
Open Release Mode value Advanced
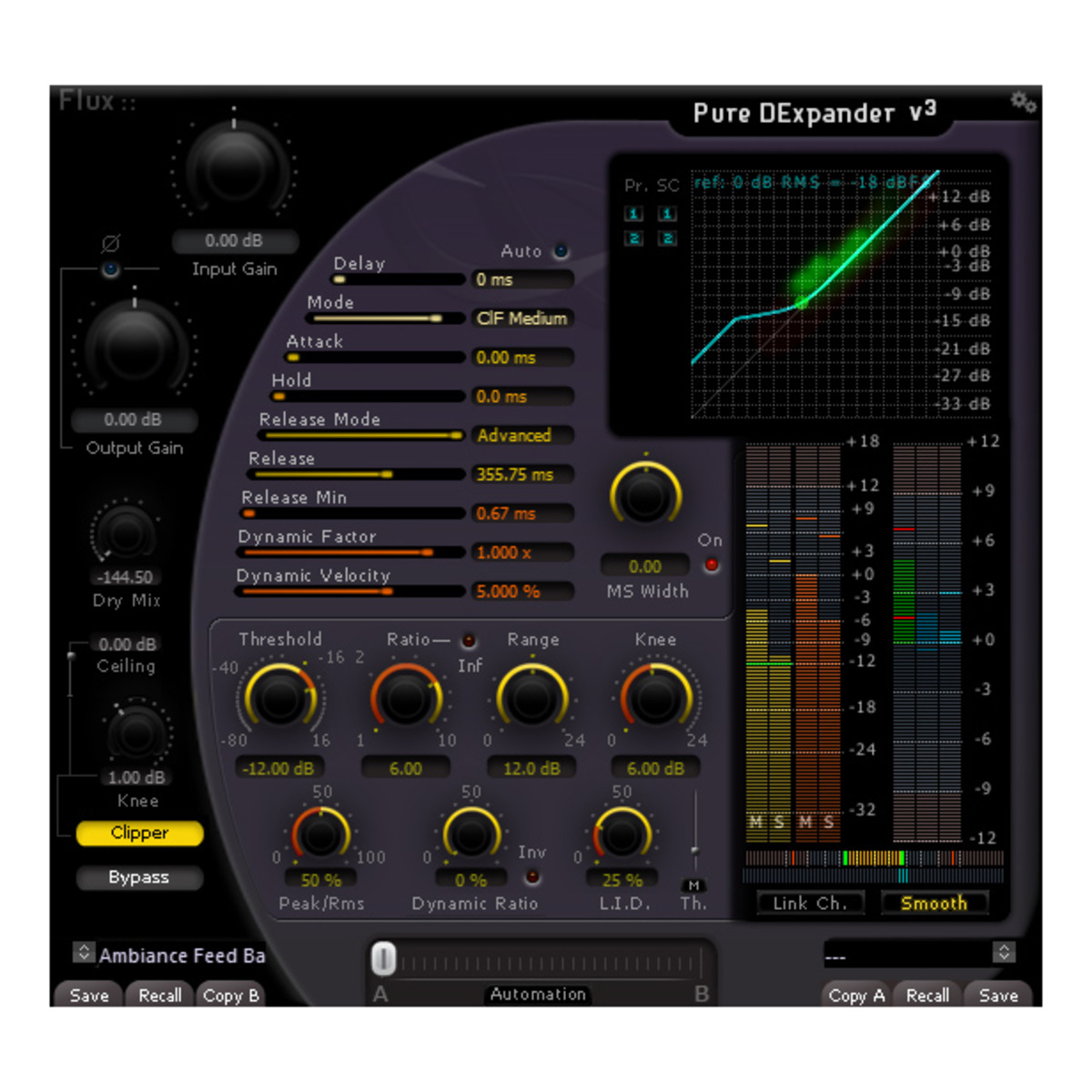(522, 436)
